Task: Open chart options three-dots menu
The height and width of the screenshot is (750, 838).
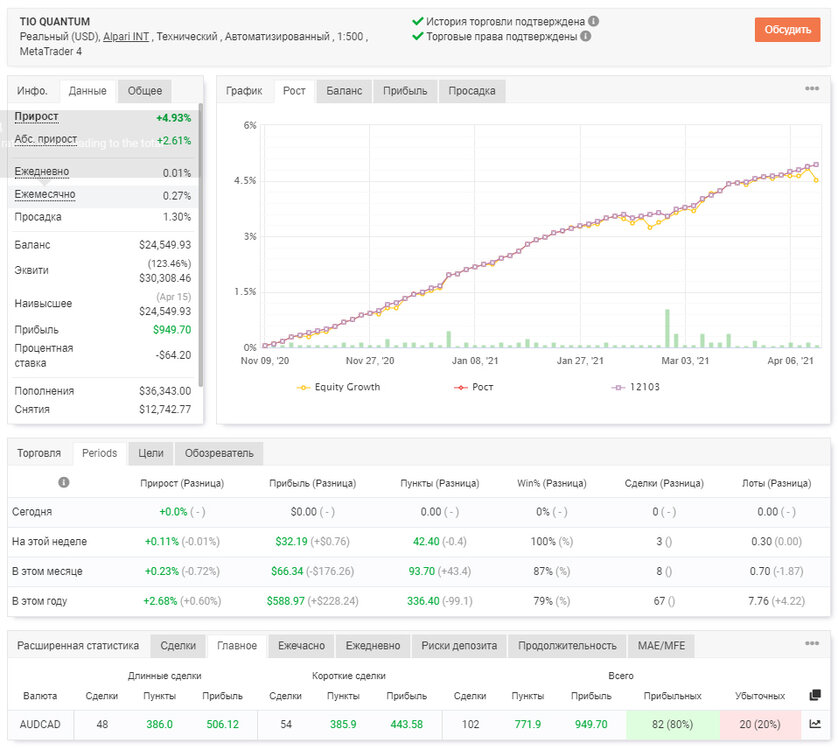Action: point(812,89)
